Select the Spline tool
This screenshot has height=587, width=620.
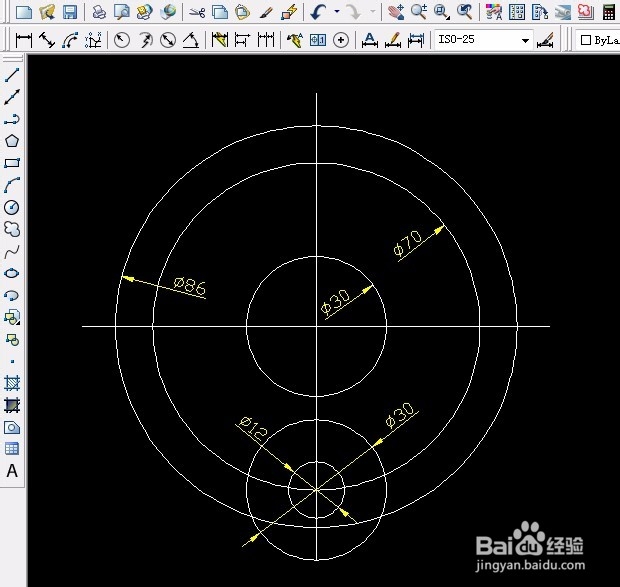coord(12,251)
